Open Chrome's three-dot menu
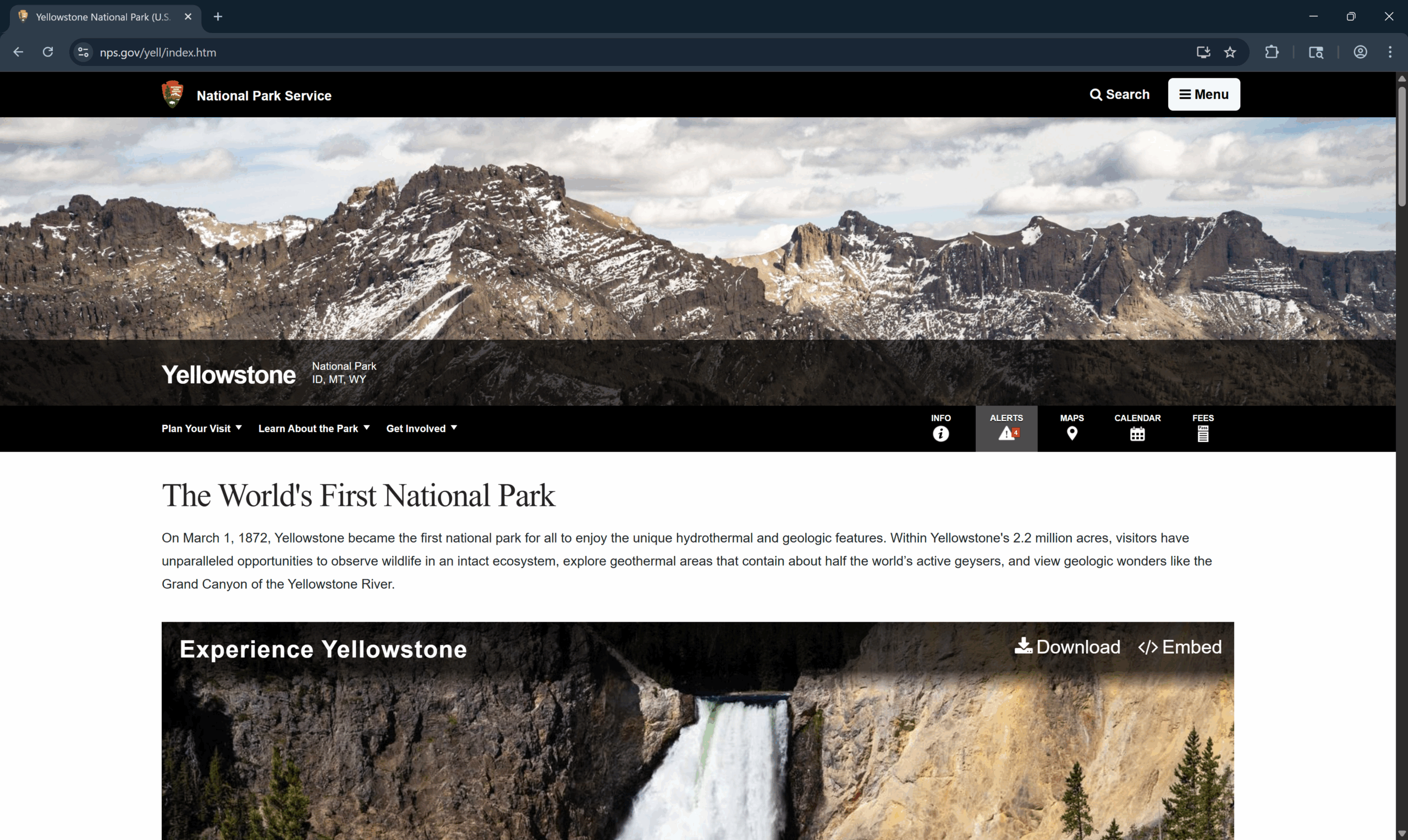 [1390, 52]
